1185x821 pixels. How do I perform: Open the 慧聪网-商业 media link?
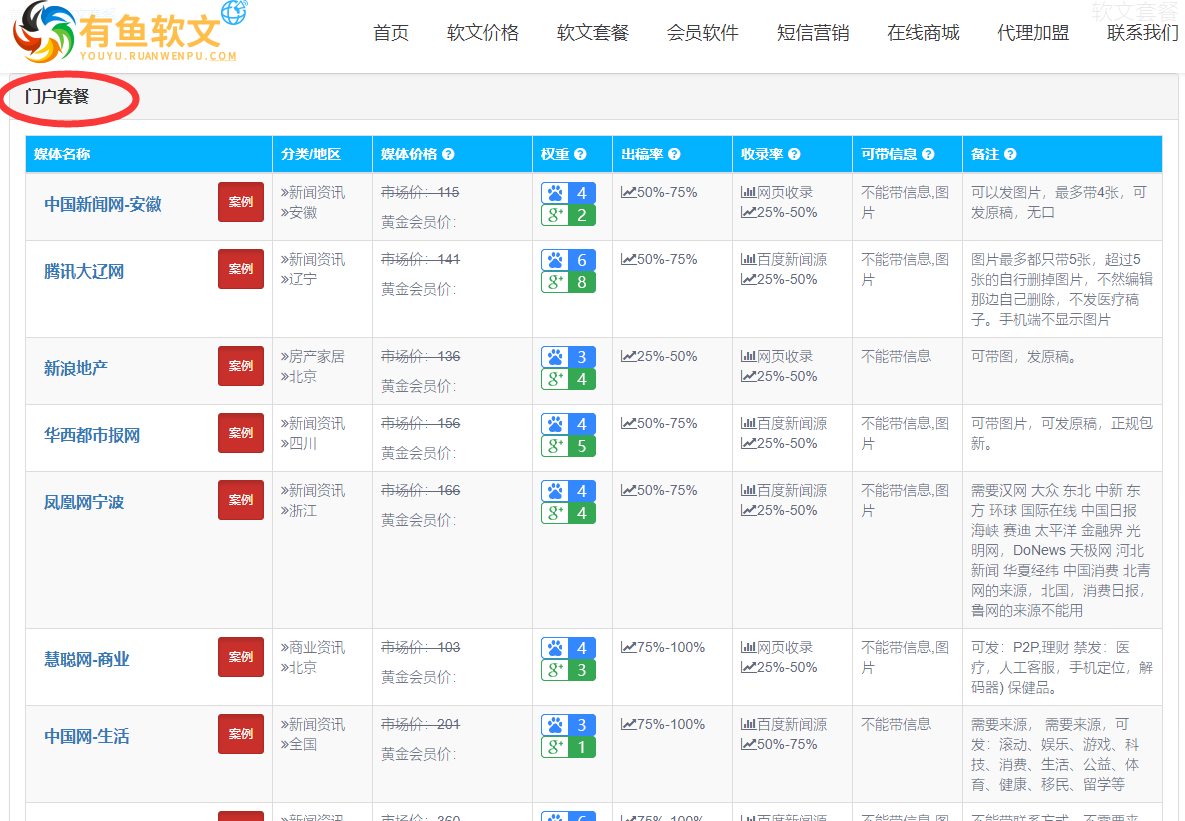pyautogui.click(x=87, y=660)
